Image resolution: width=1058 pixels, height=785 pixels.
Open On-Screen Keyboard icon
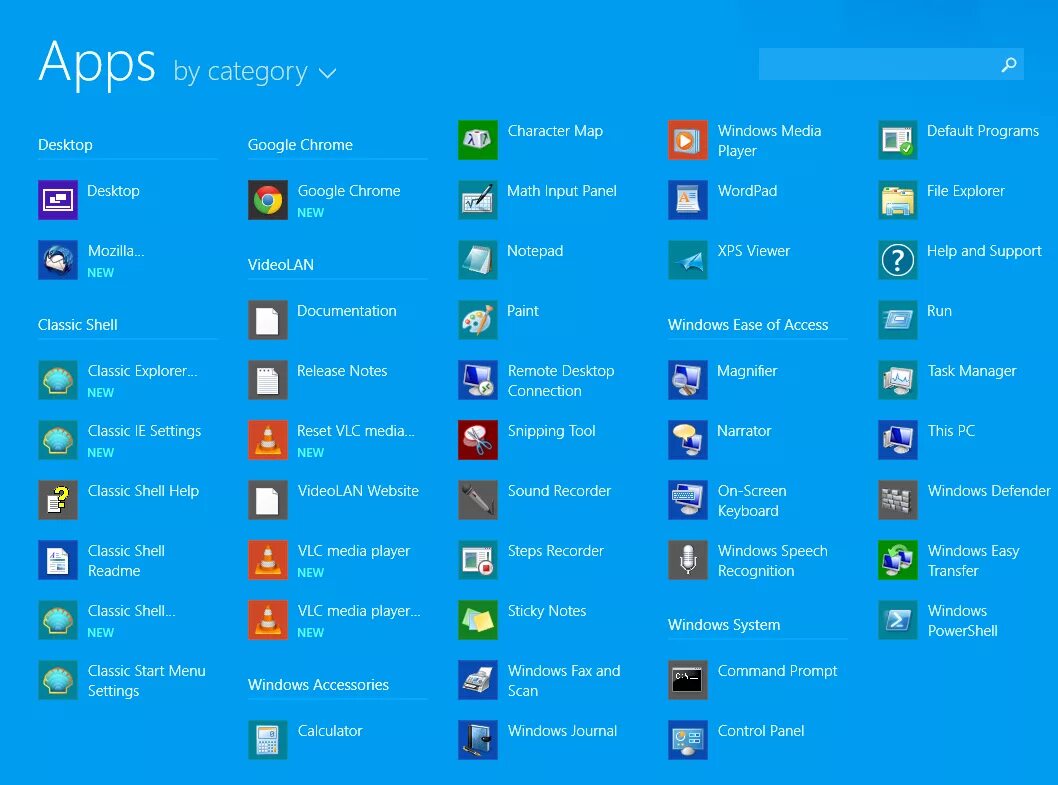[x=688, y=500]
